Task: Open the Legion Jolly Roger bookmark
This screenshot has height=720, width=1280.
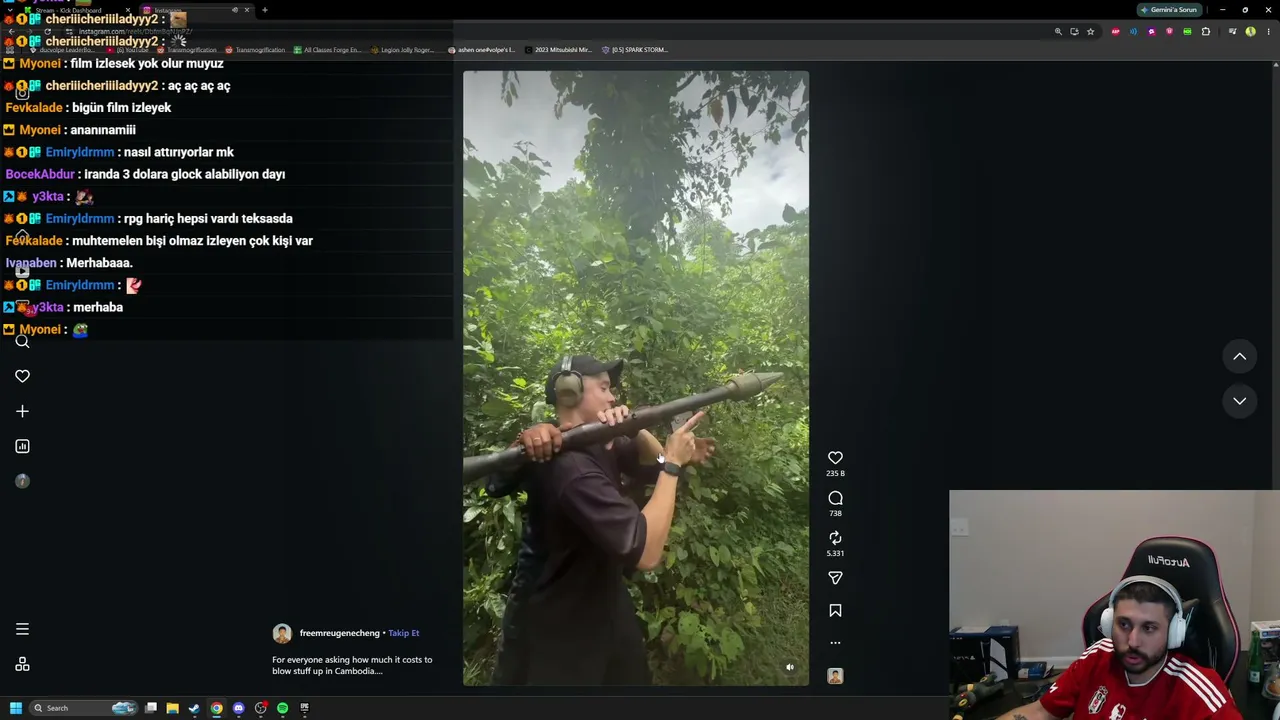Action: pos(402,50)
